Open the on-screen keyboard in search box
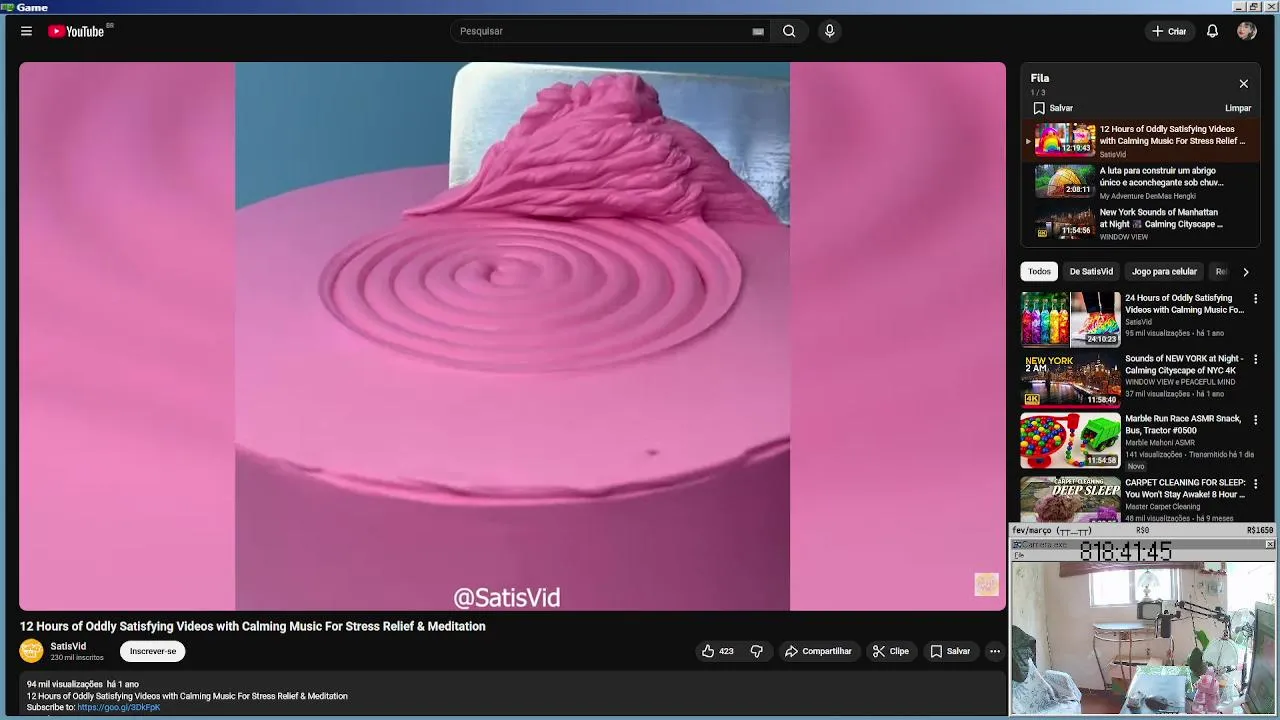 [758, 31]
